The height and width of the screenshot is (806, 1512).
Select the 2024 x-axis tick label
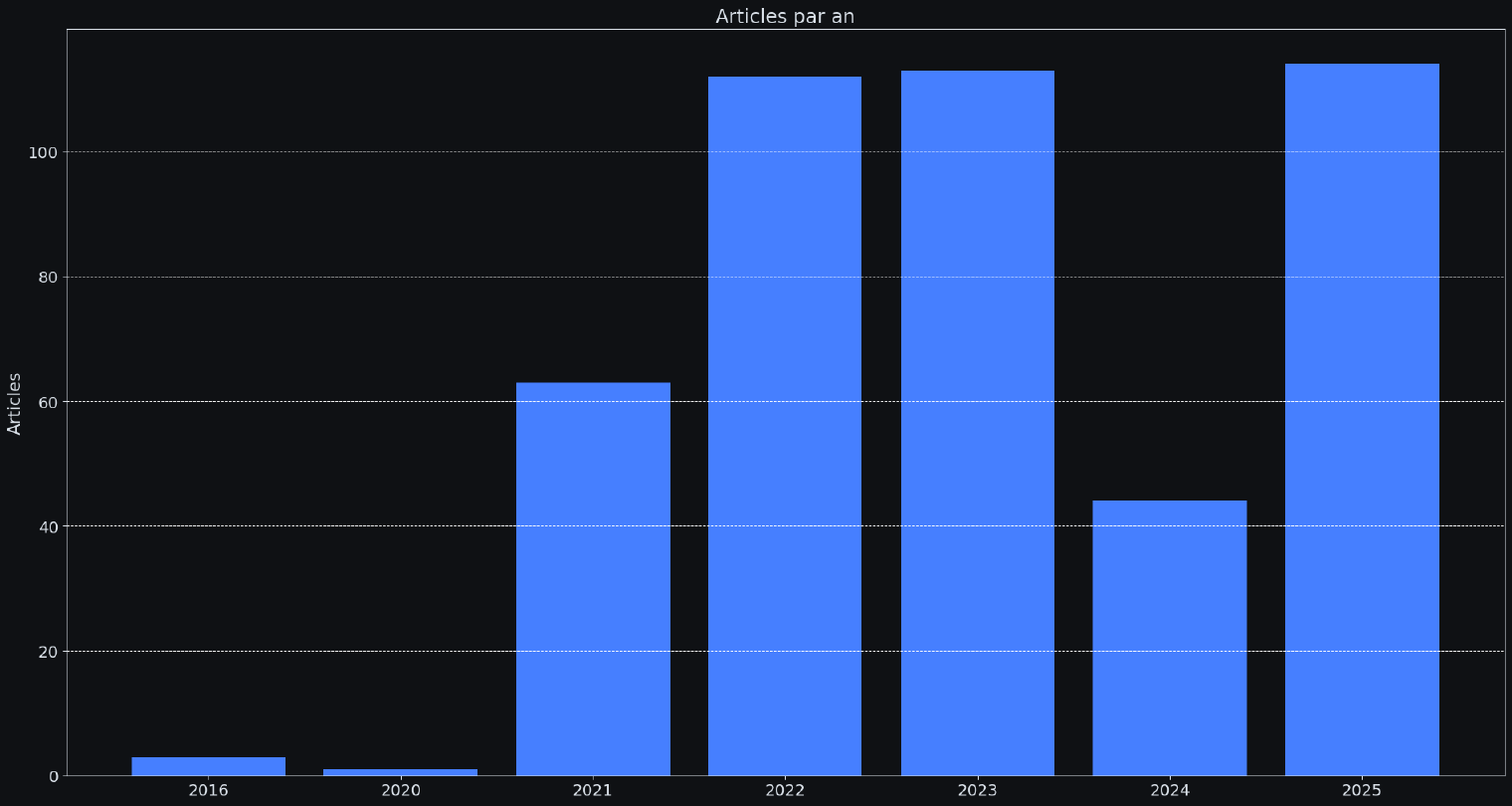tap(1169, 791)
